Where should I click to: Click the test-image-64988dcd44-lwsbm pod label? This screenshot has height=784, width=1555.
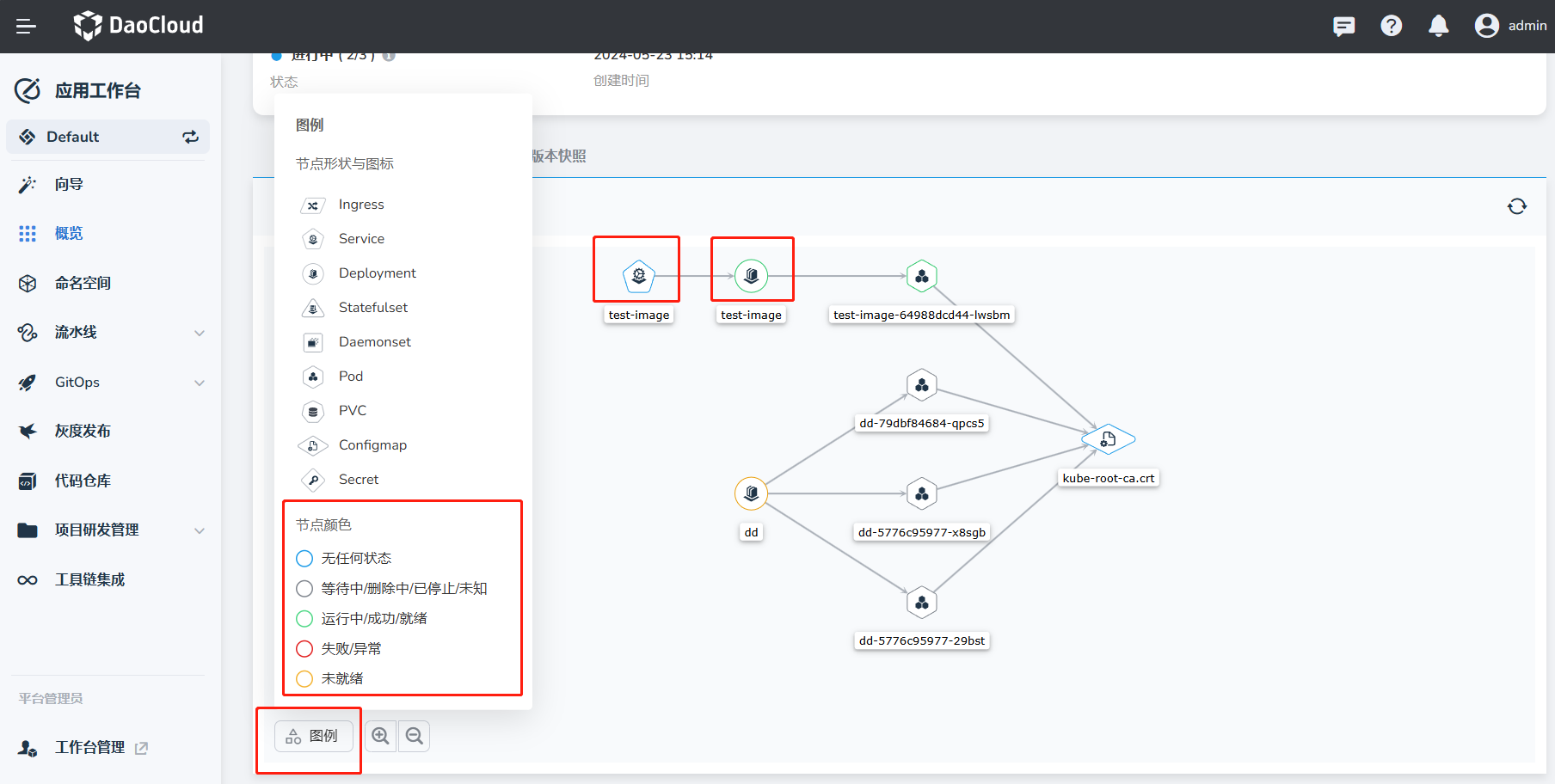click(921, 315)
